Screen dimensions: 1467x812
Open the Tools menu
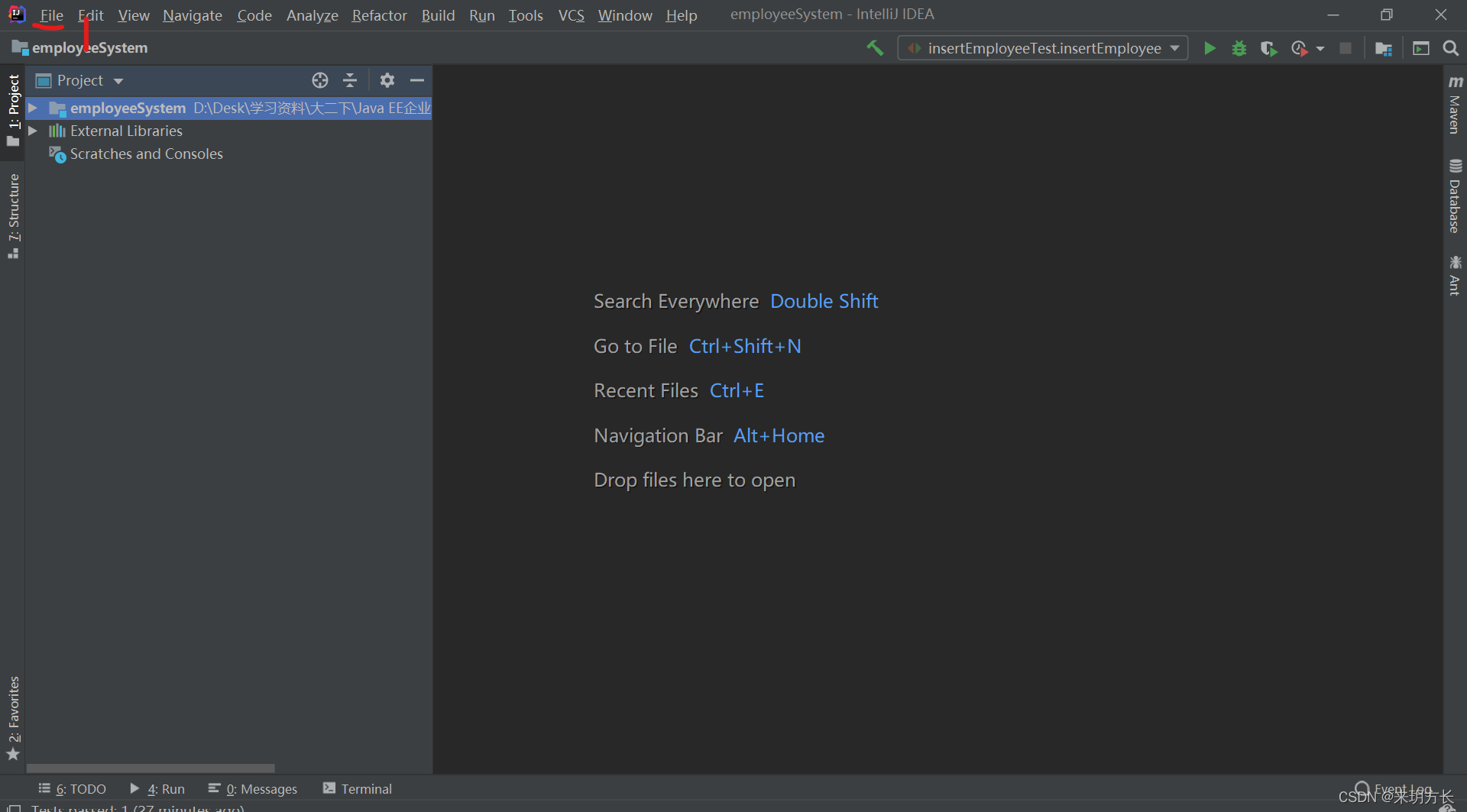pos(526,15)
